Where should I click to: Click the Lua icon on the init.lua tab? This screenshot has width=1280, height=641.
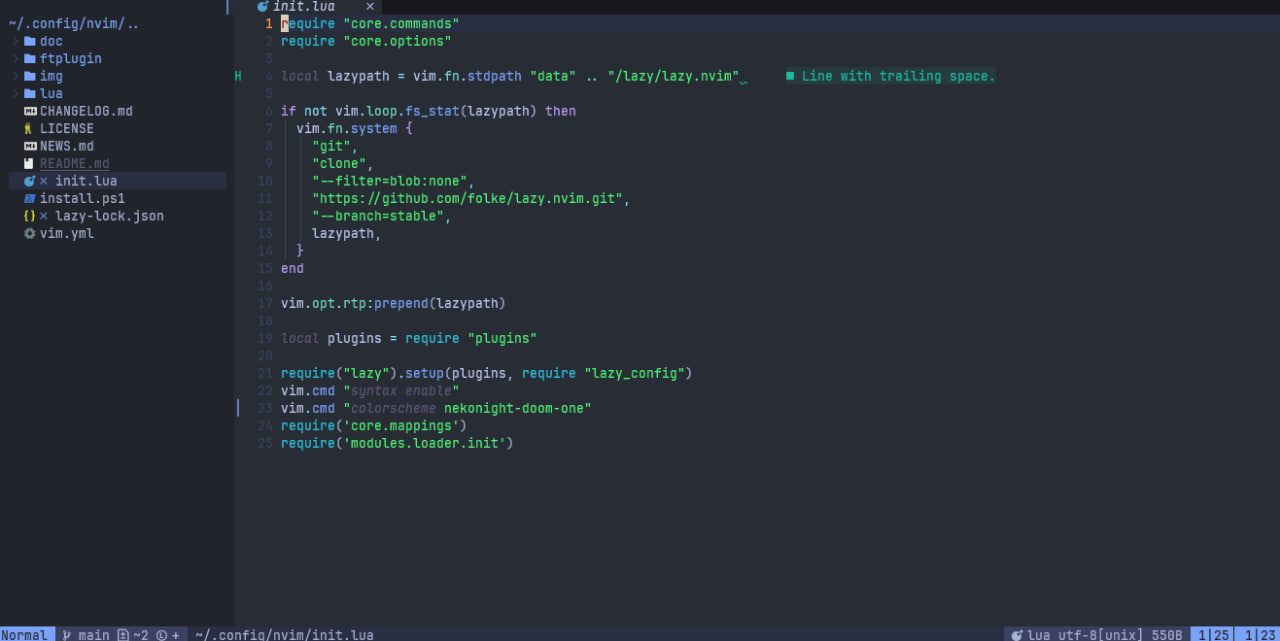click(262, 6)
